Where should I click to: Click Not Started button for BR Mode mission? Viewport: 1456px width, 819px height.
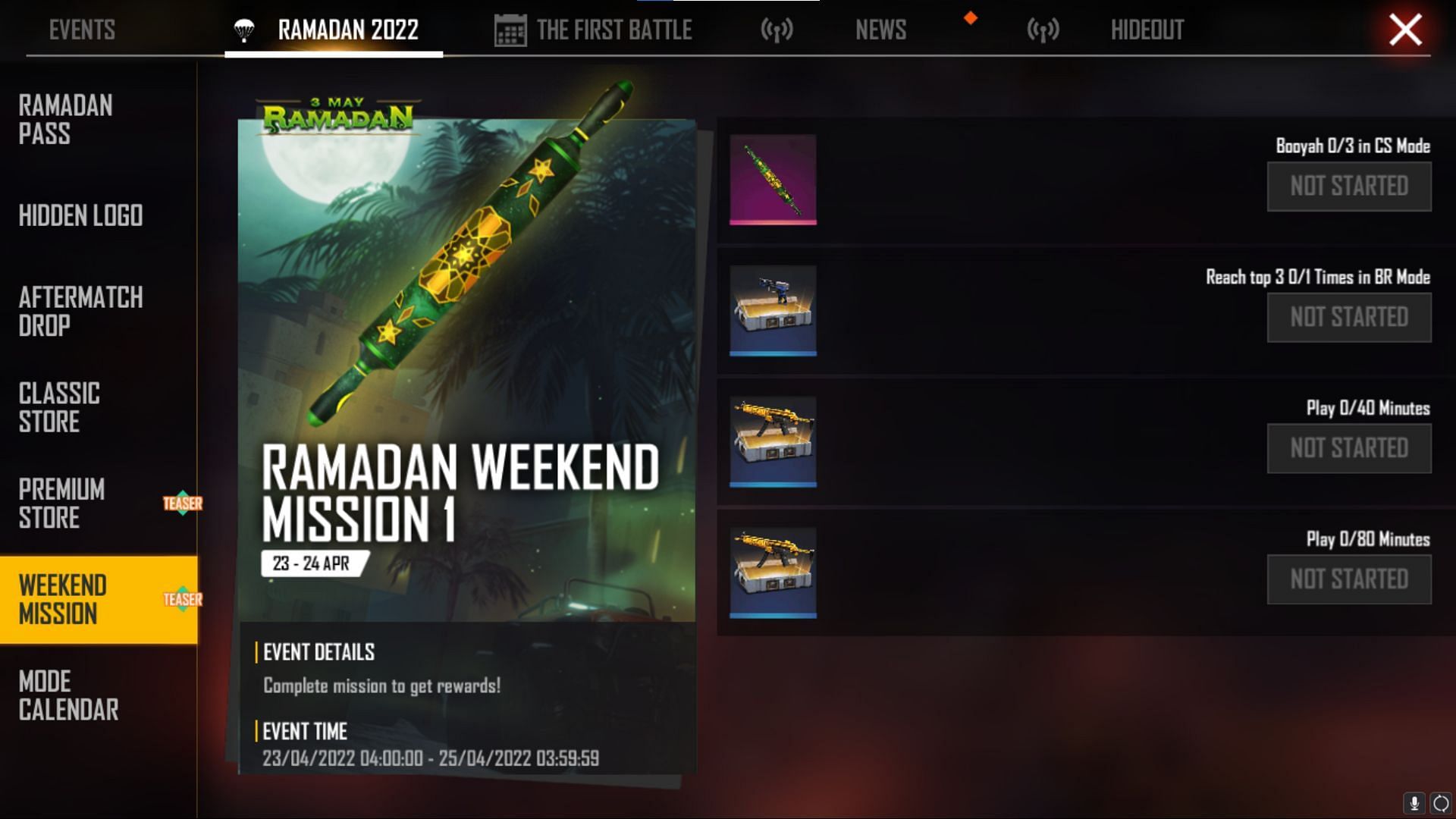point(1349,318)
